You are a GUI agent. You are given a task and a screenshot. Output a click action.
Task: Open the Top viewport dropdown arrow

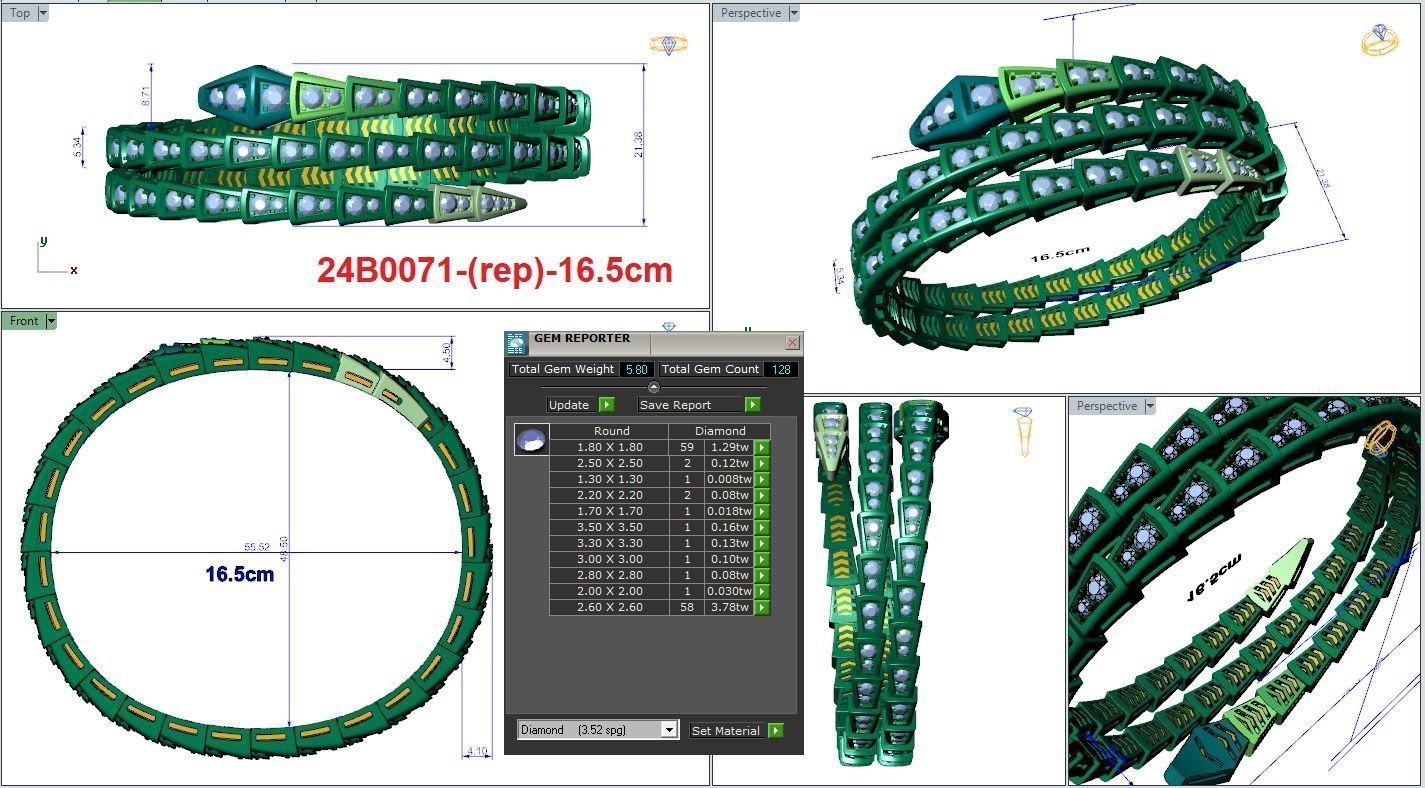tap(43, 13)
